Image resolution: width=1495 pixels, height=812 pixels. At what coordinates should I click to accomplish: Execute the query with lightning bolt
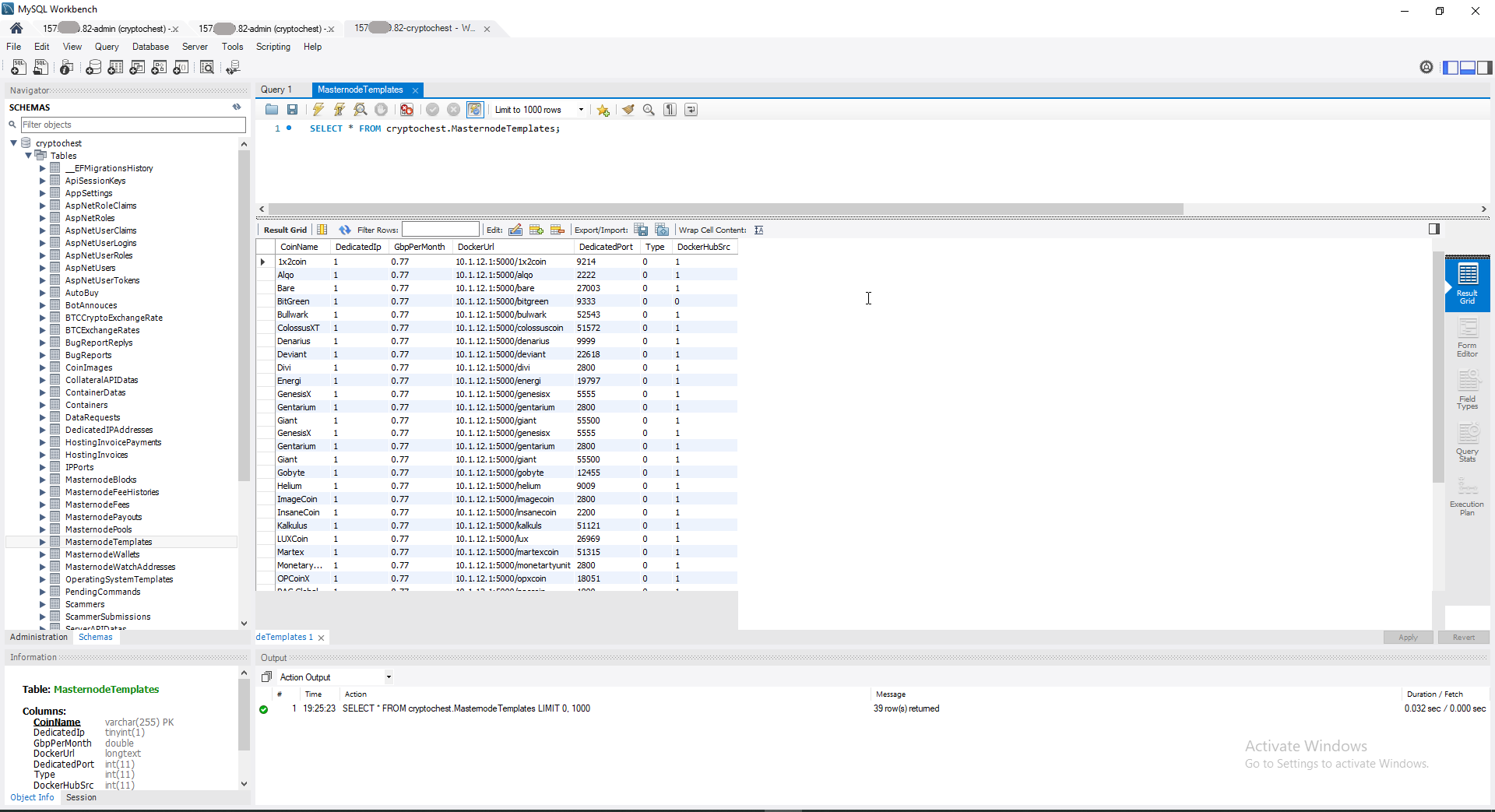318,110
